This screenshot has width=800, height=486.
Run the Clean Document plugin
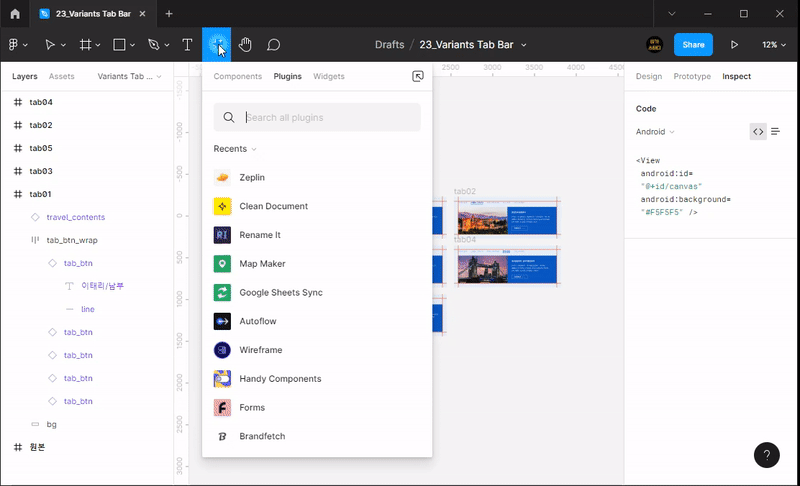tap(317, 206)
